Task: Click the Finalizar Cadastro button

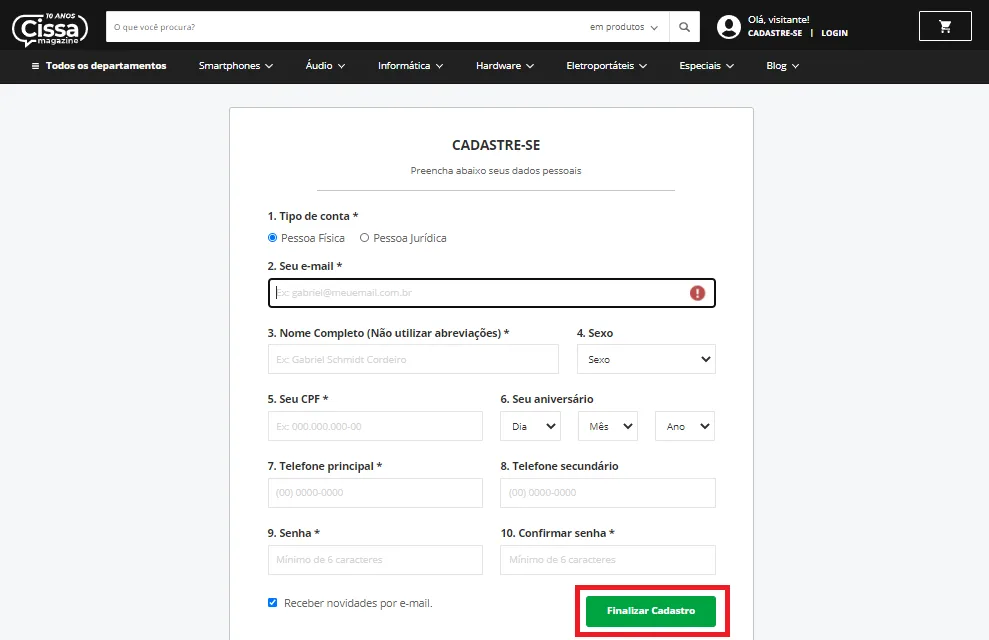Action: click(651, 611)
